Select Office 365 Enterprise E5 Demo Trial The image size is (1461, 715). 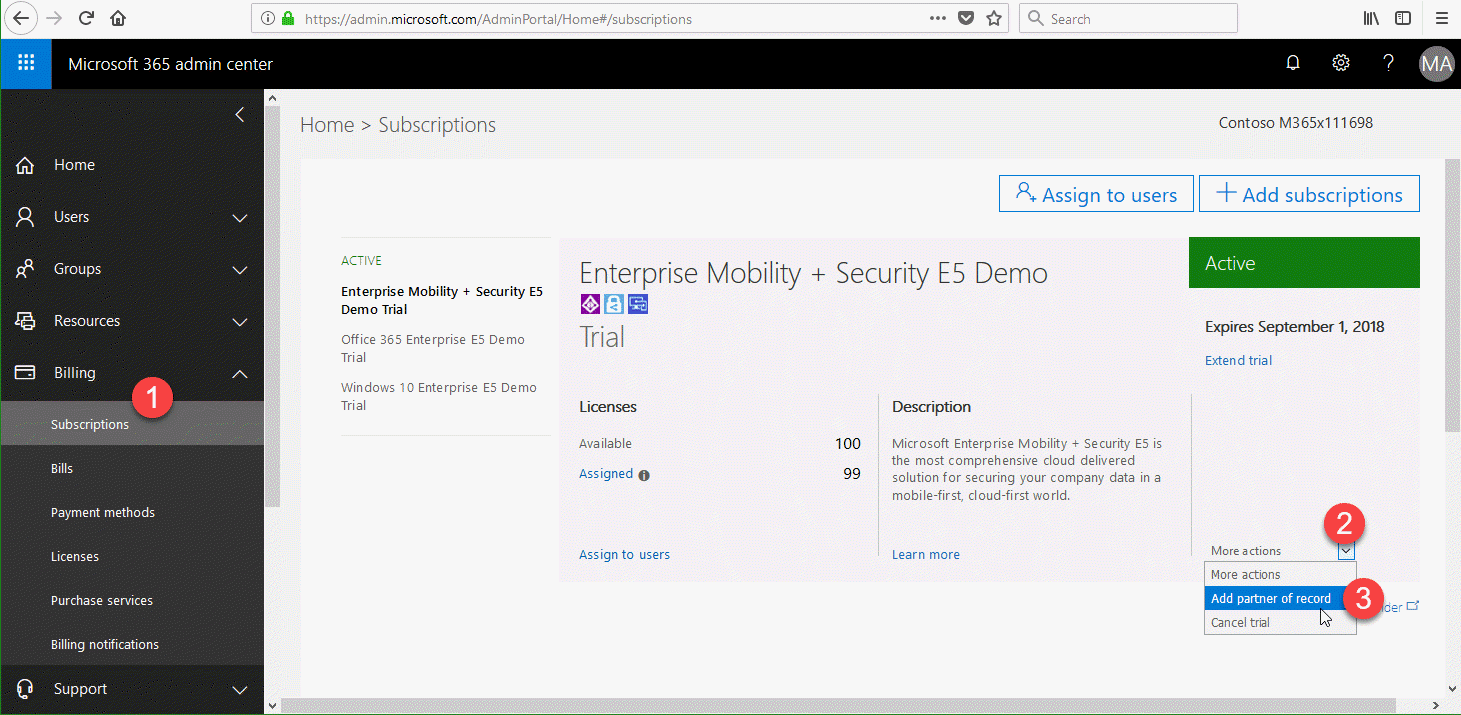click(x=433, y=348)
